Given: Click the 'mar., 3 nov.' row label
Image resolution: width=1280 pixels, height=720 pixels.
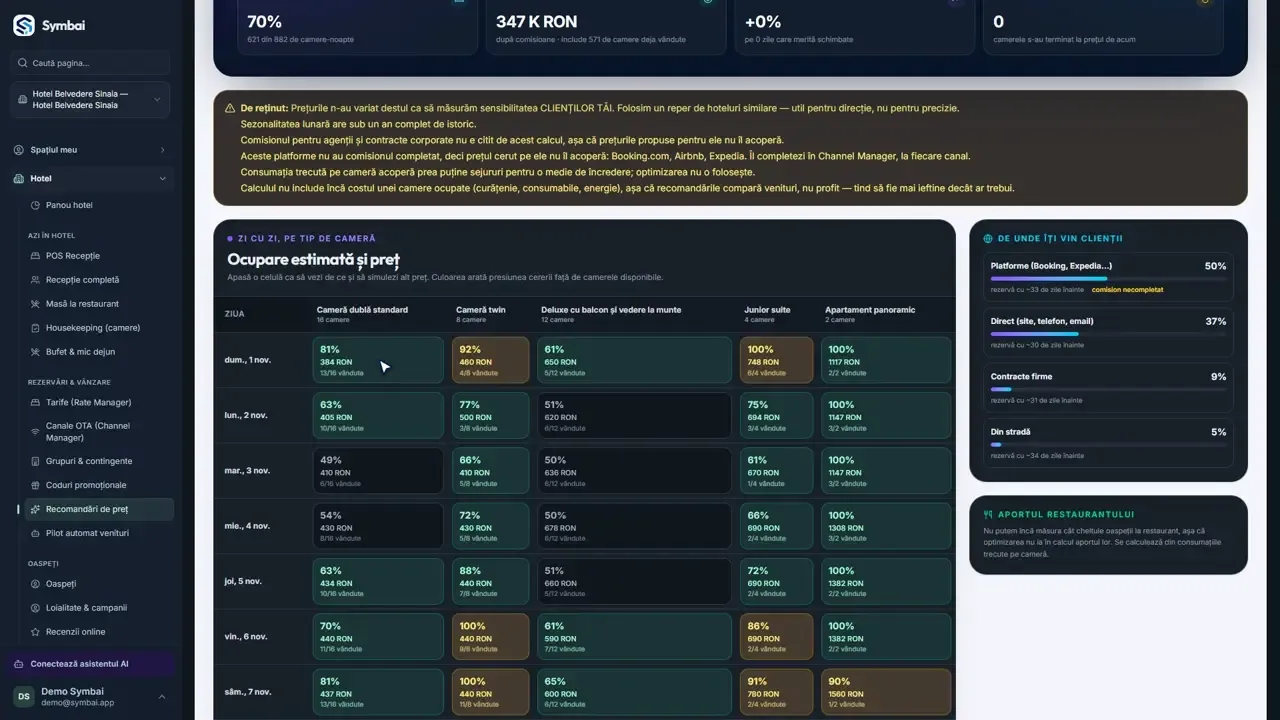Looking at the screenshot, I should click(247, 470).
